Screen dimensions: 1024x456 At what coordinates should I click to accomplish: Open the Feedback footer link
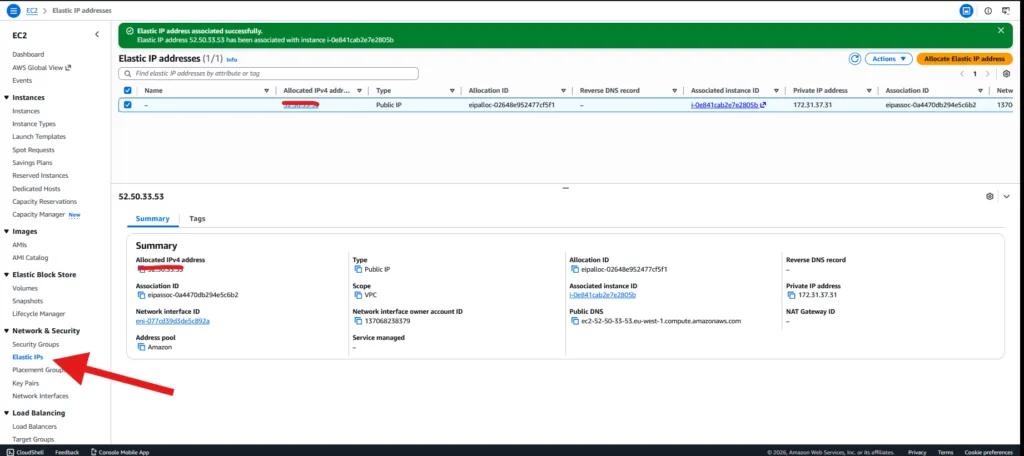click(x=67, y=452)
